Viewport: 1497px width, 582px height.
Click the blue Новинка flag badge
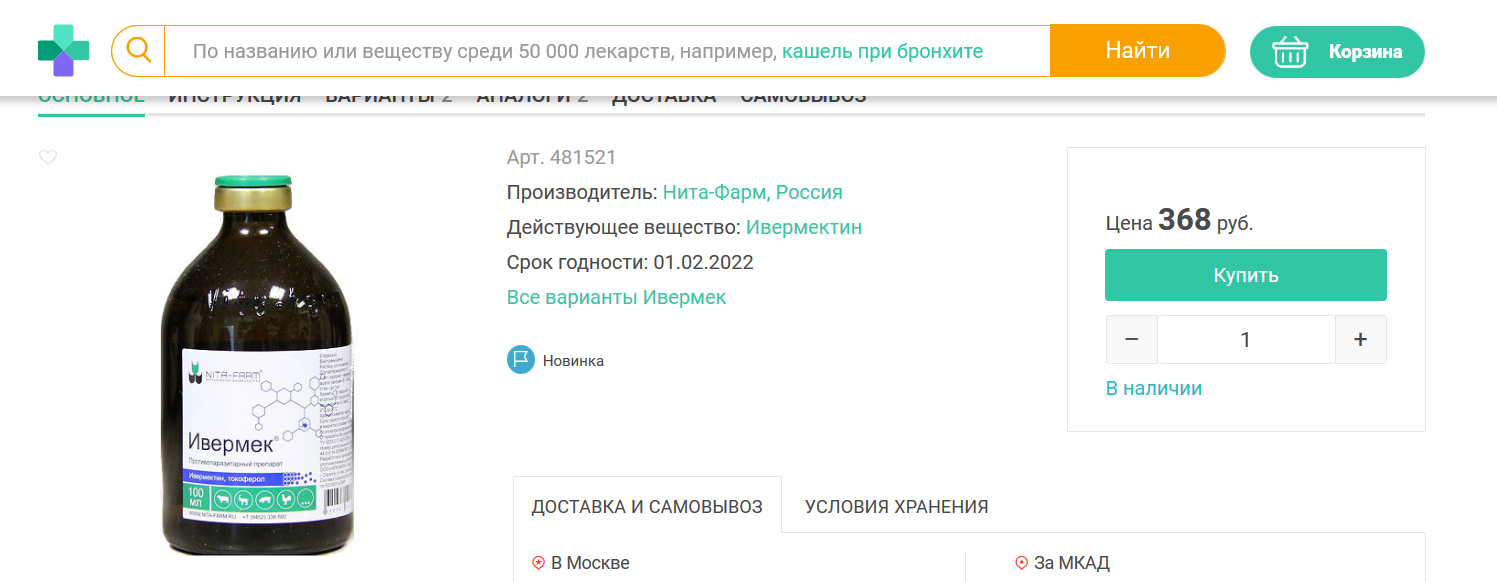tap(520, 360)
